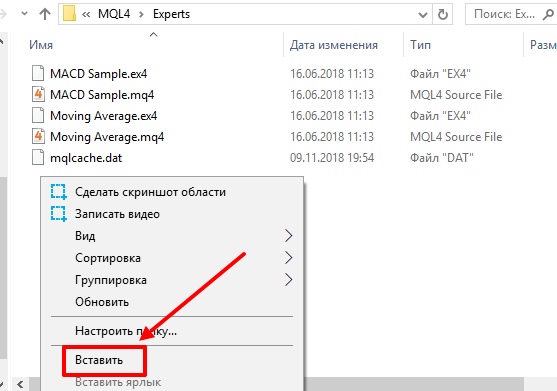Click the Поиск search input field
Screen dimensions: 557x391
(504, 14)
